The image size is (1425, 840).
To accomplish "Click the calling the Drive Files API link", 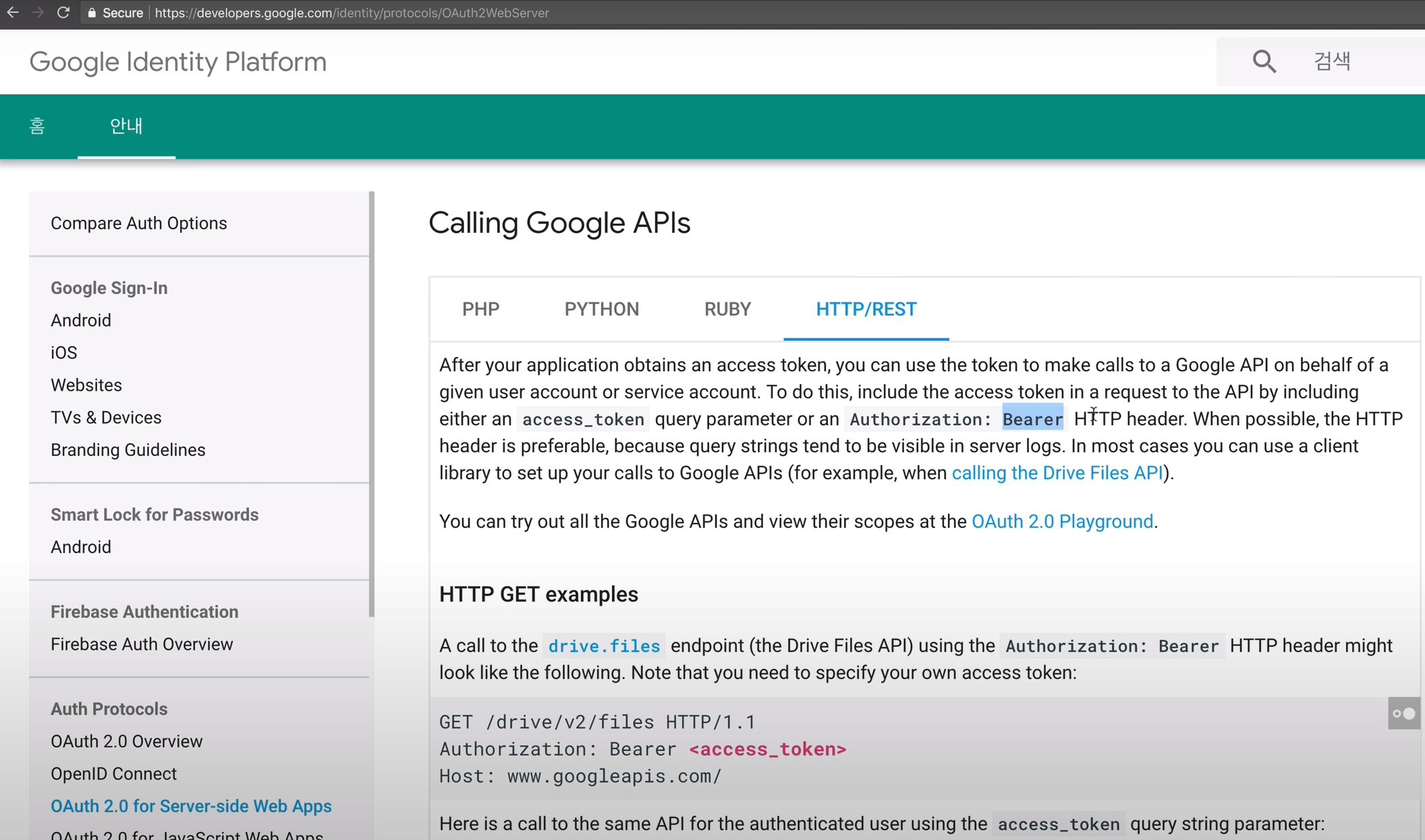I will pyautogui.click(x=1057, y=472).
